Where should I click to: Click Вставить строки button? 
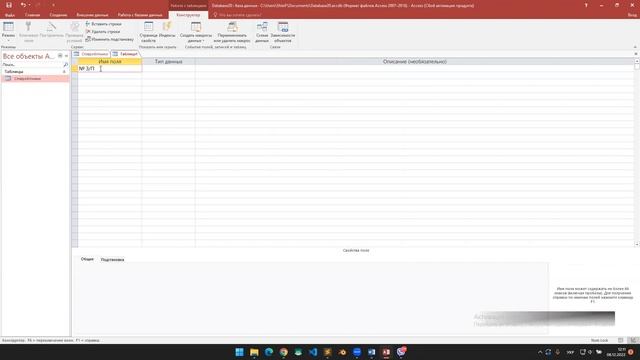(x=104, y=24)
